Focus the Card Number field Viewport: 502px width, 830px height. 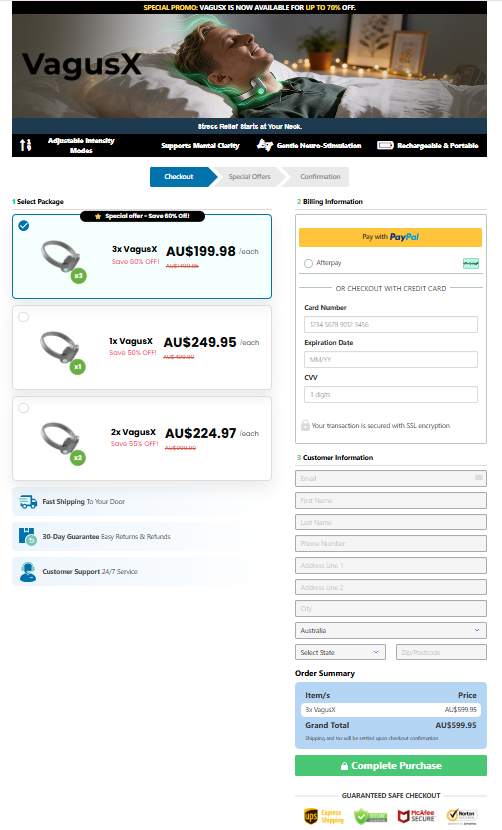point(391,324)
